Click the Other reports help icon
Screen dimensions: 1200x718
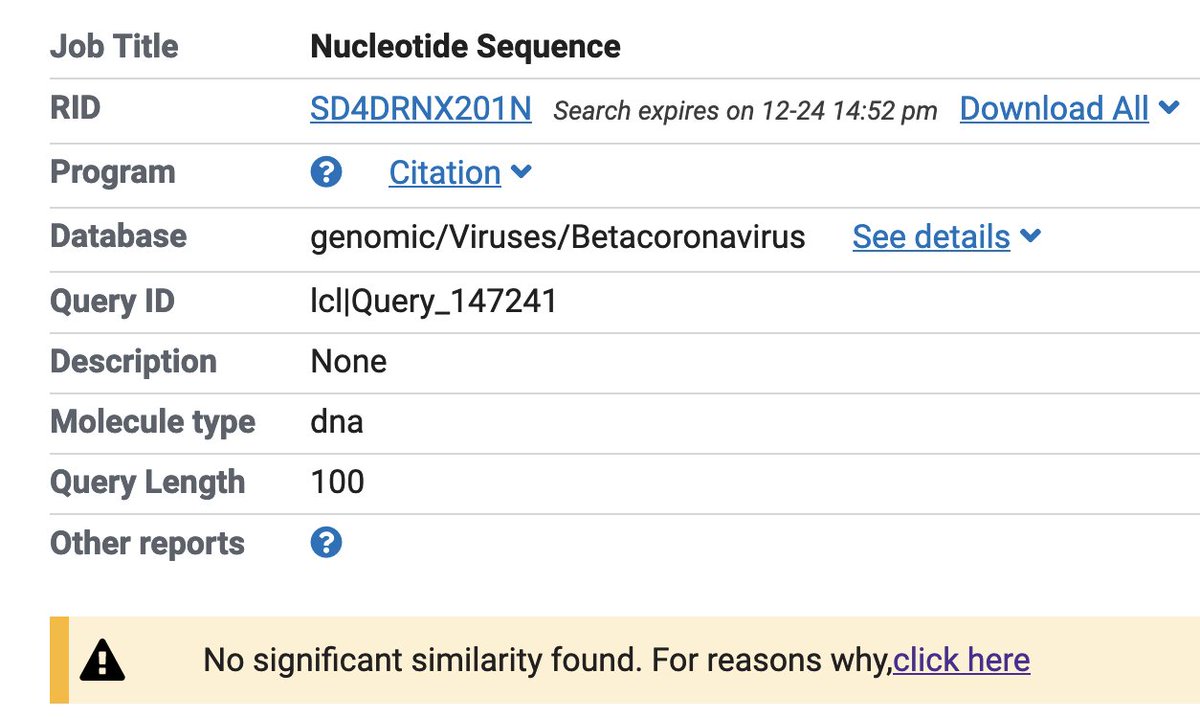(x=326, y=543)
